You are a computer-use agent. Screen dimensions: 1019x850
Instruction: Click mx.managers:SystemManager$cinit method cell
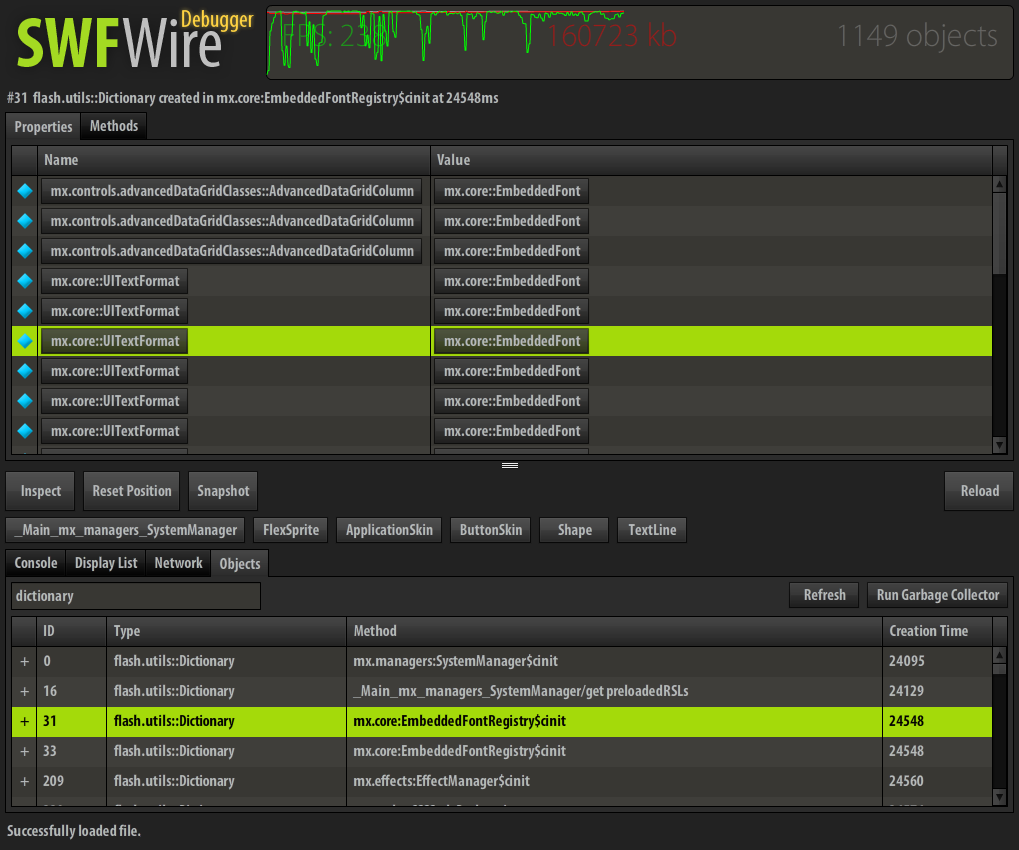pos(614,662)
